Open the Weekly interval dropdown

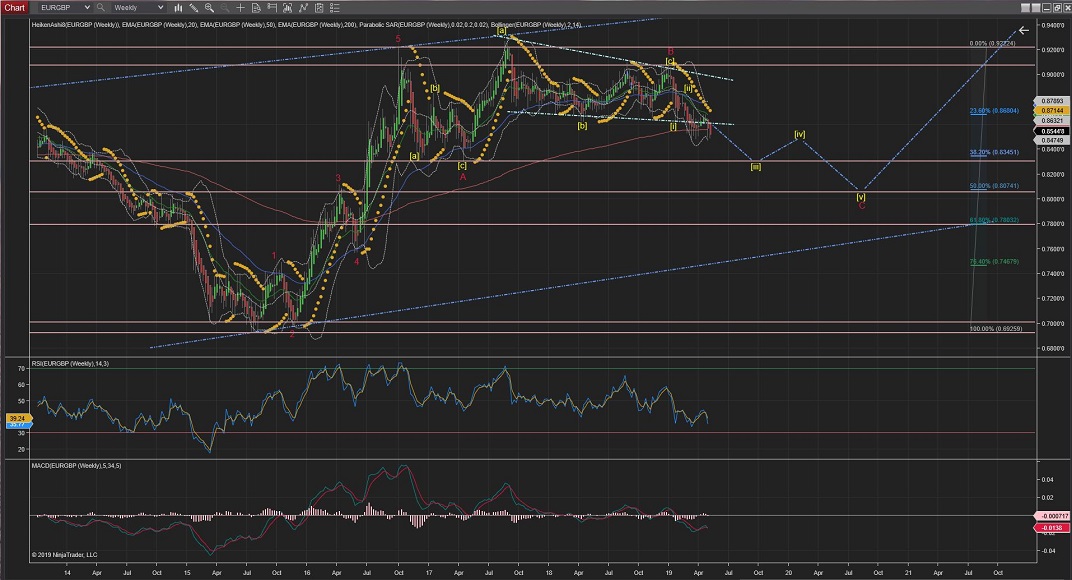click(137, 8)
